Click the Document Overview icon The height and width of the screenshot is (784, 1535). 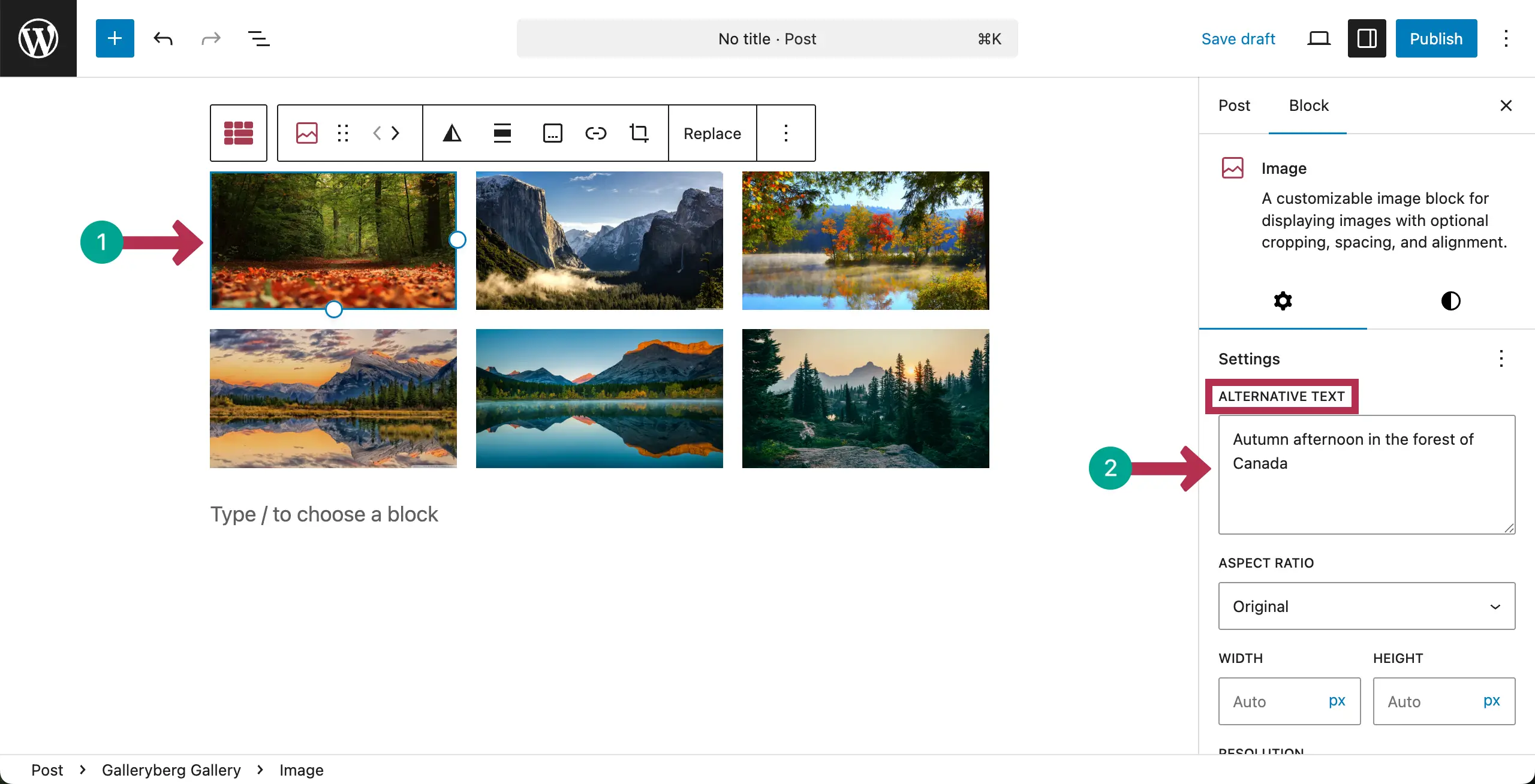coord(258,38)
